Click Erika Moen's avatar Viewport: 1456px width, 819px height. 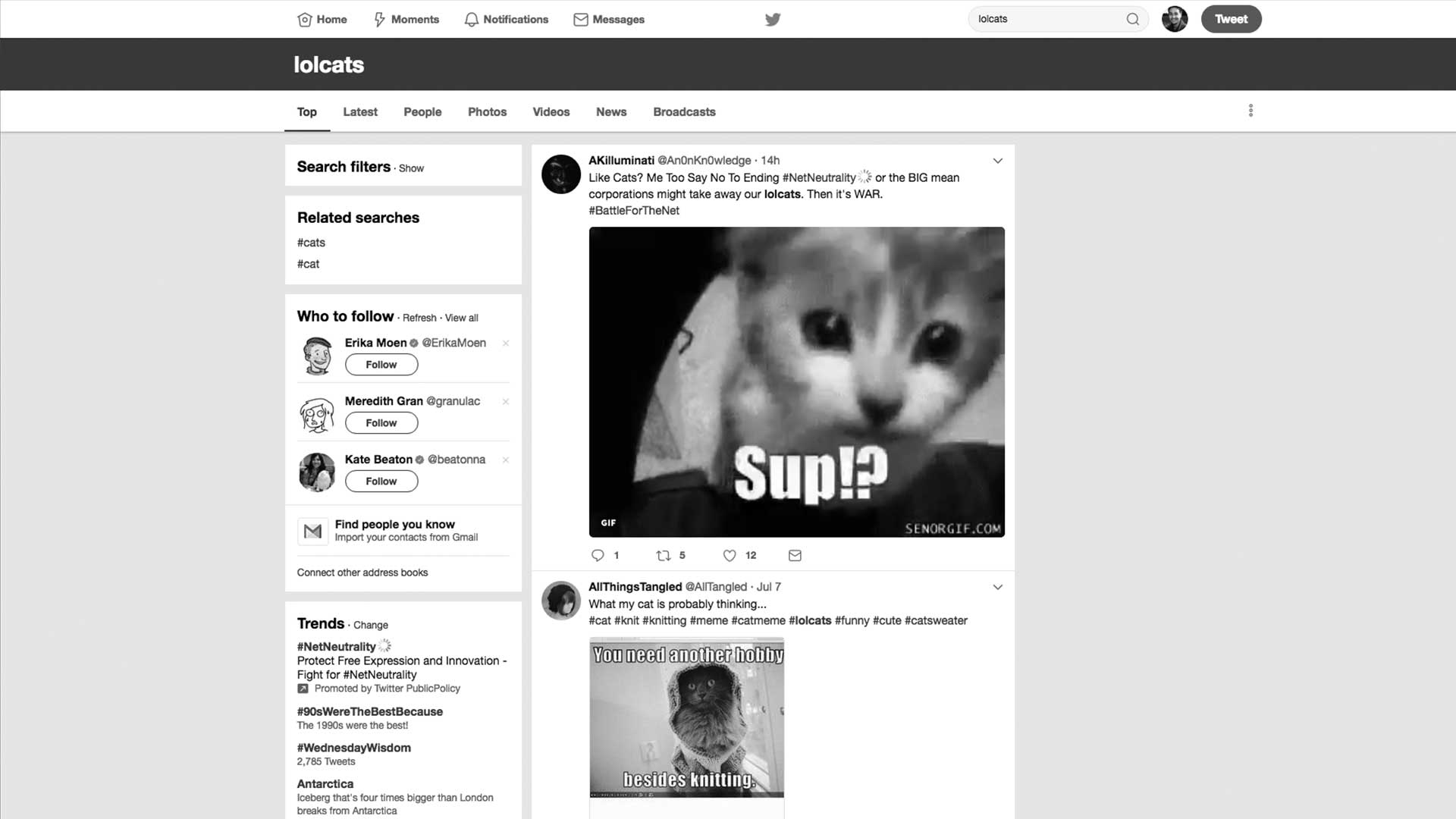click(x=317, y=356)
